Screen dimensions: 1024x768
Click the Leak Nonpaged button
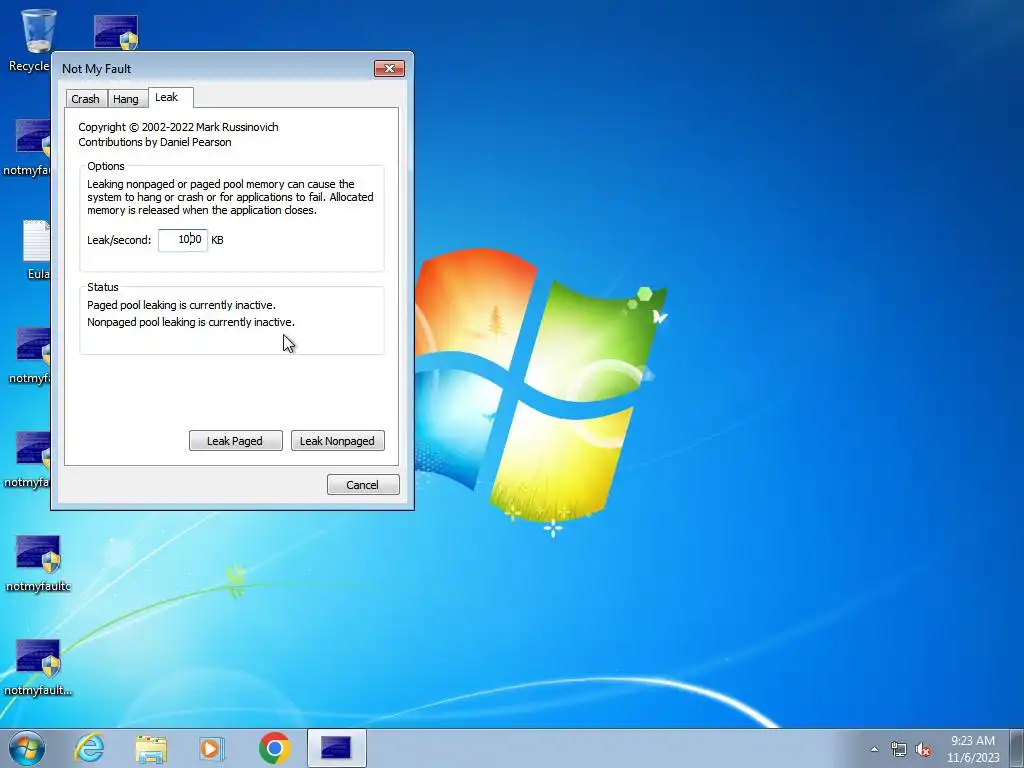coord(337,441)
